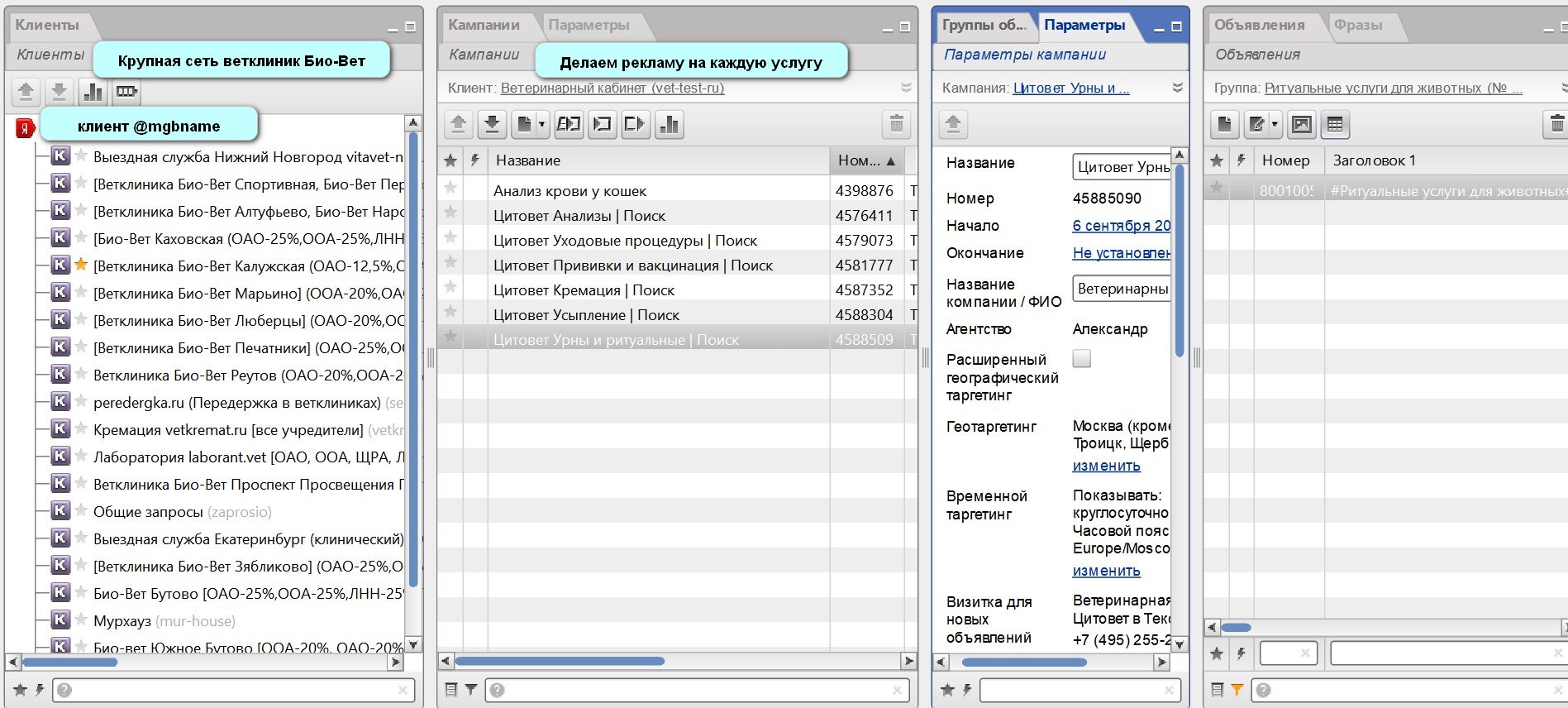1568x708 pixels.
Task: Toggle star for Цитовет Анализы campaign
Action: click(x=450, y=213)
